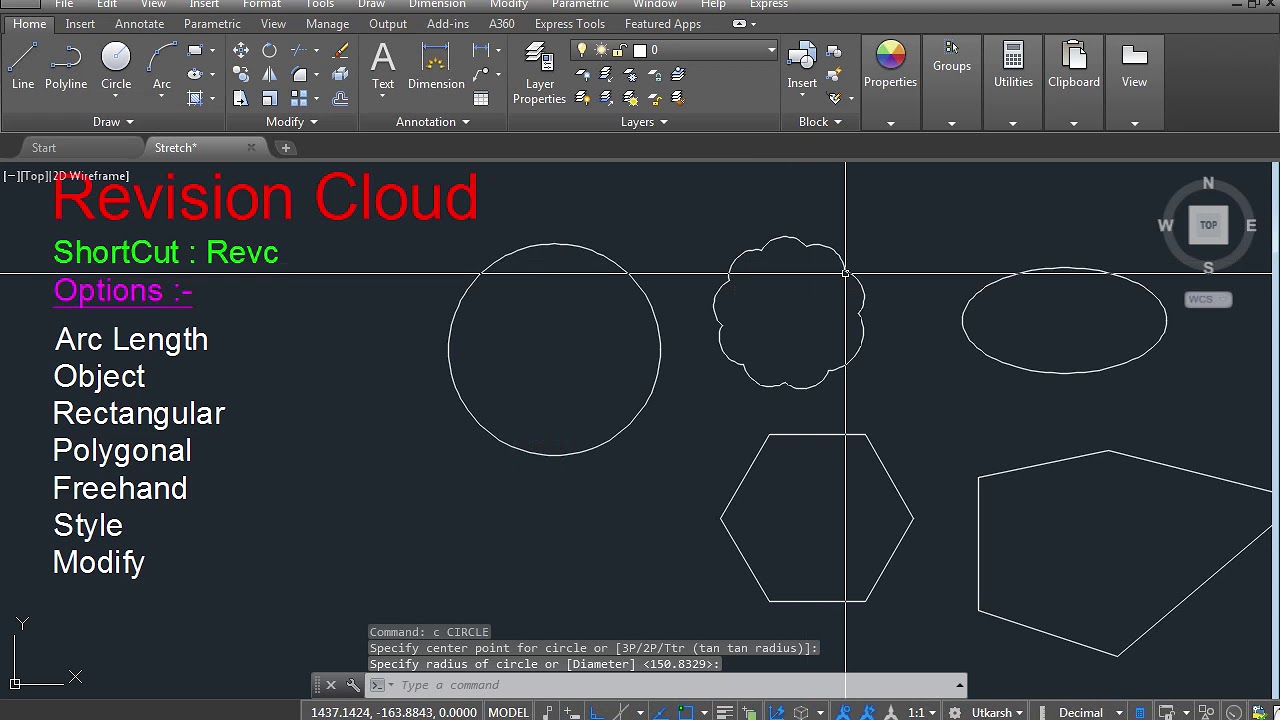Click the Erase tool icon
This screenshot has height=720, width=1280.
340,50
